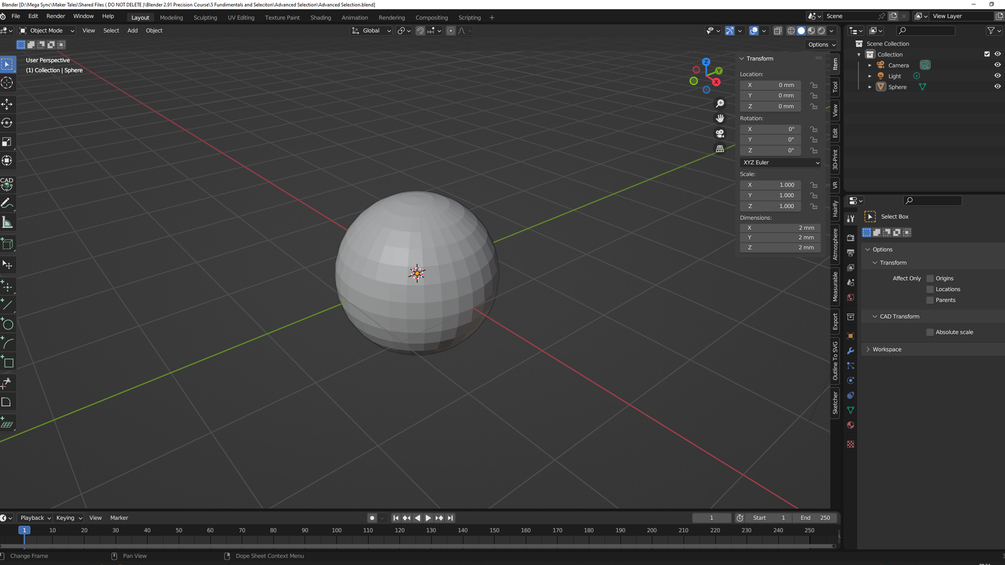This screenshot has width=1005, height=565.
Task: Open the Keying menu in timeline
Action: point(68,518)
